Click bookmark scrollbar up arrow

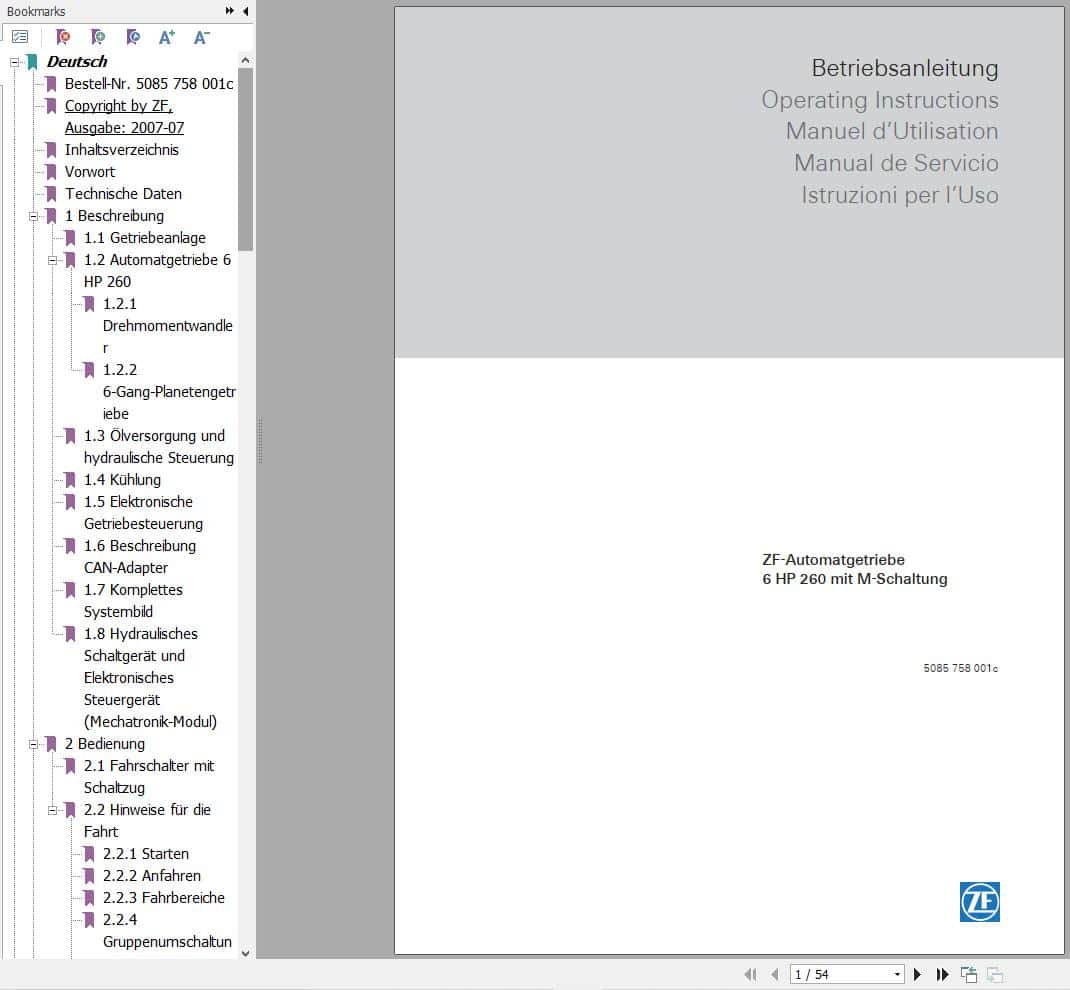[246, 60]
